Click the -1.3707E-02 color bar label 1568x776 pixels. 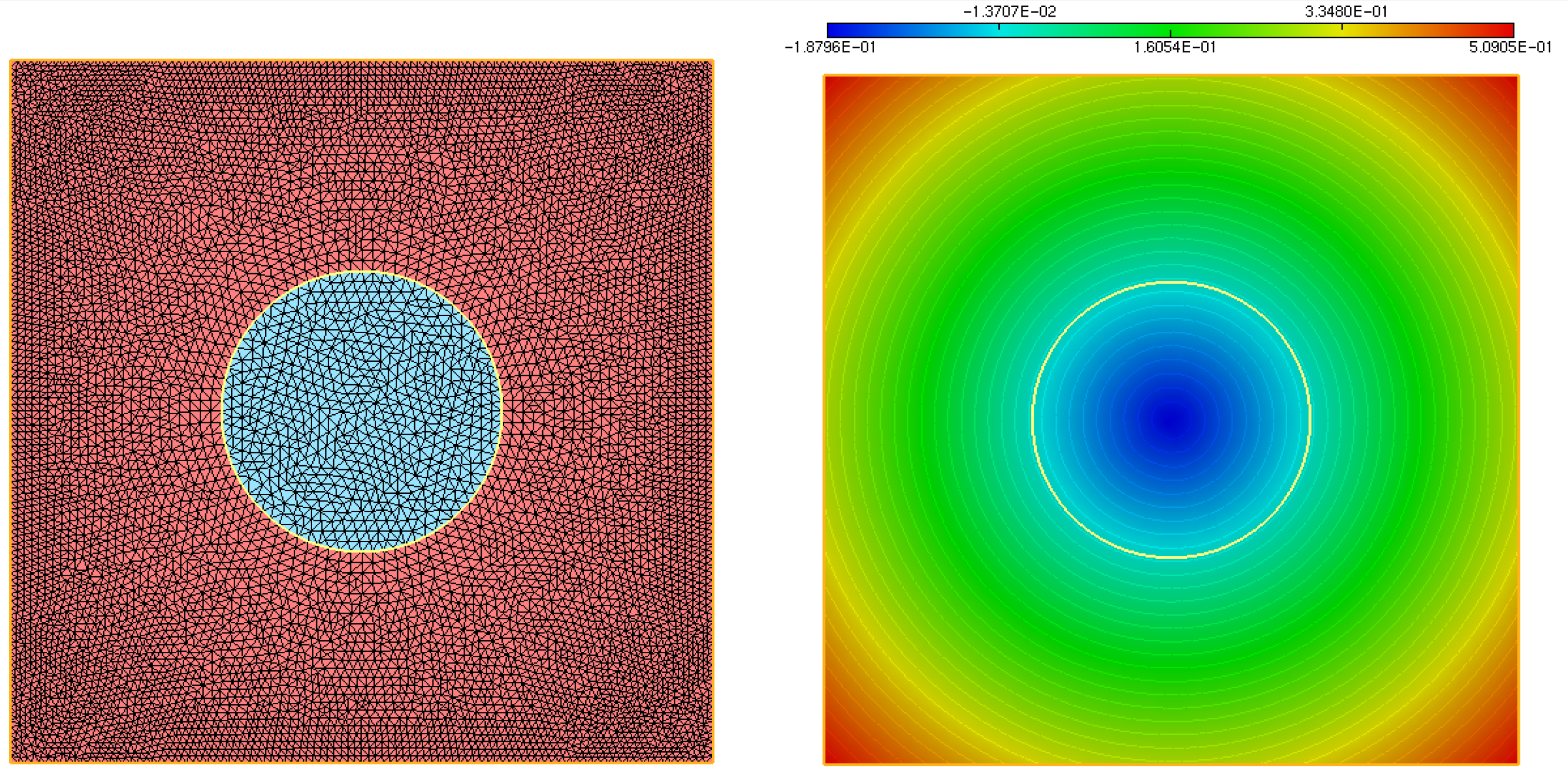[x=1009, y=12]
